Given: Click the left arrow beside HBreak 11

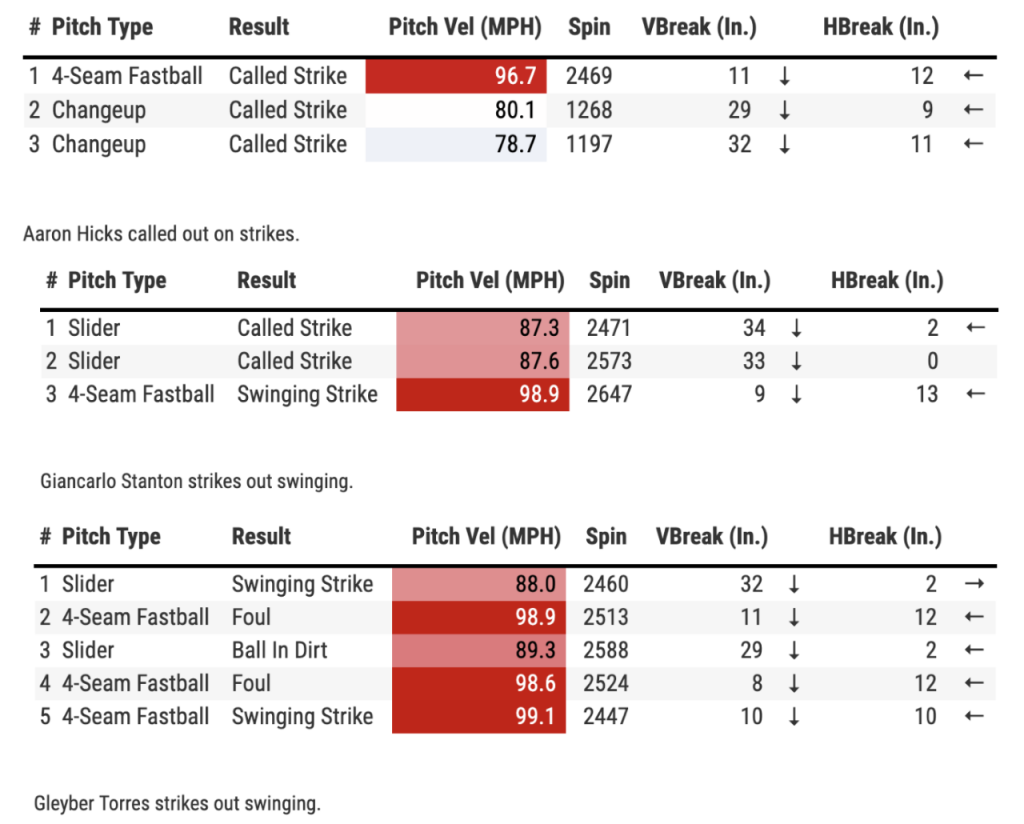Looking at the screenshot, I should [x=973, y=144].
